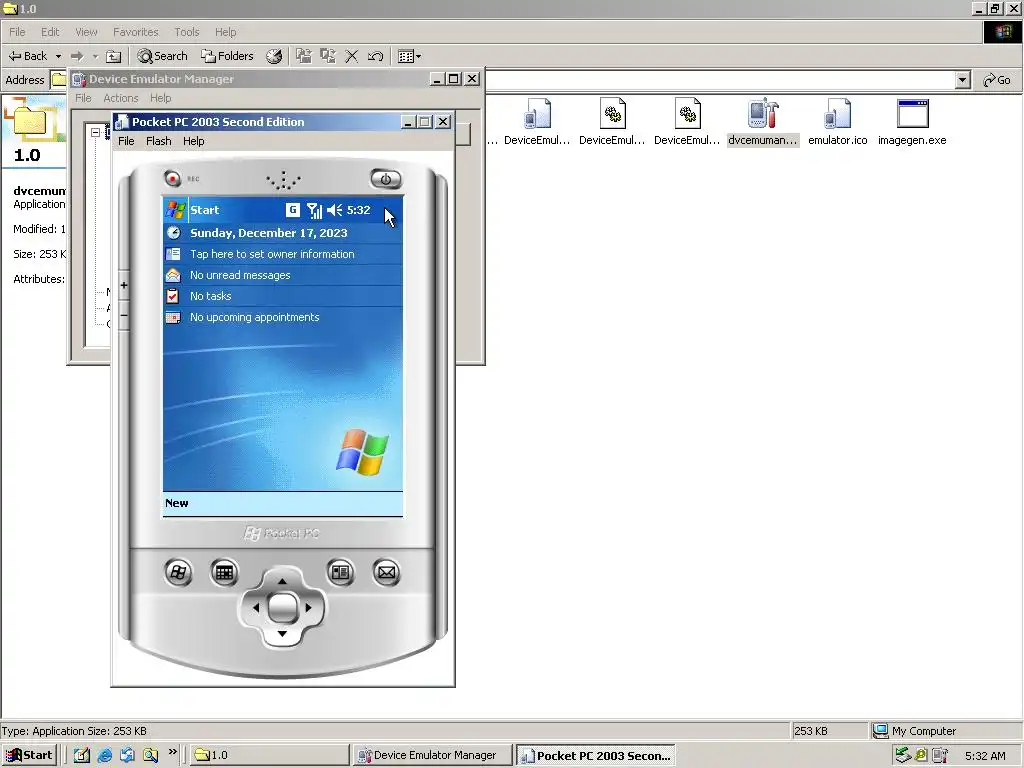Screen dimensions: 1024x768
Task: Click the Delete (X) toolbar icon
Action: click(351, 56)
